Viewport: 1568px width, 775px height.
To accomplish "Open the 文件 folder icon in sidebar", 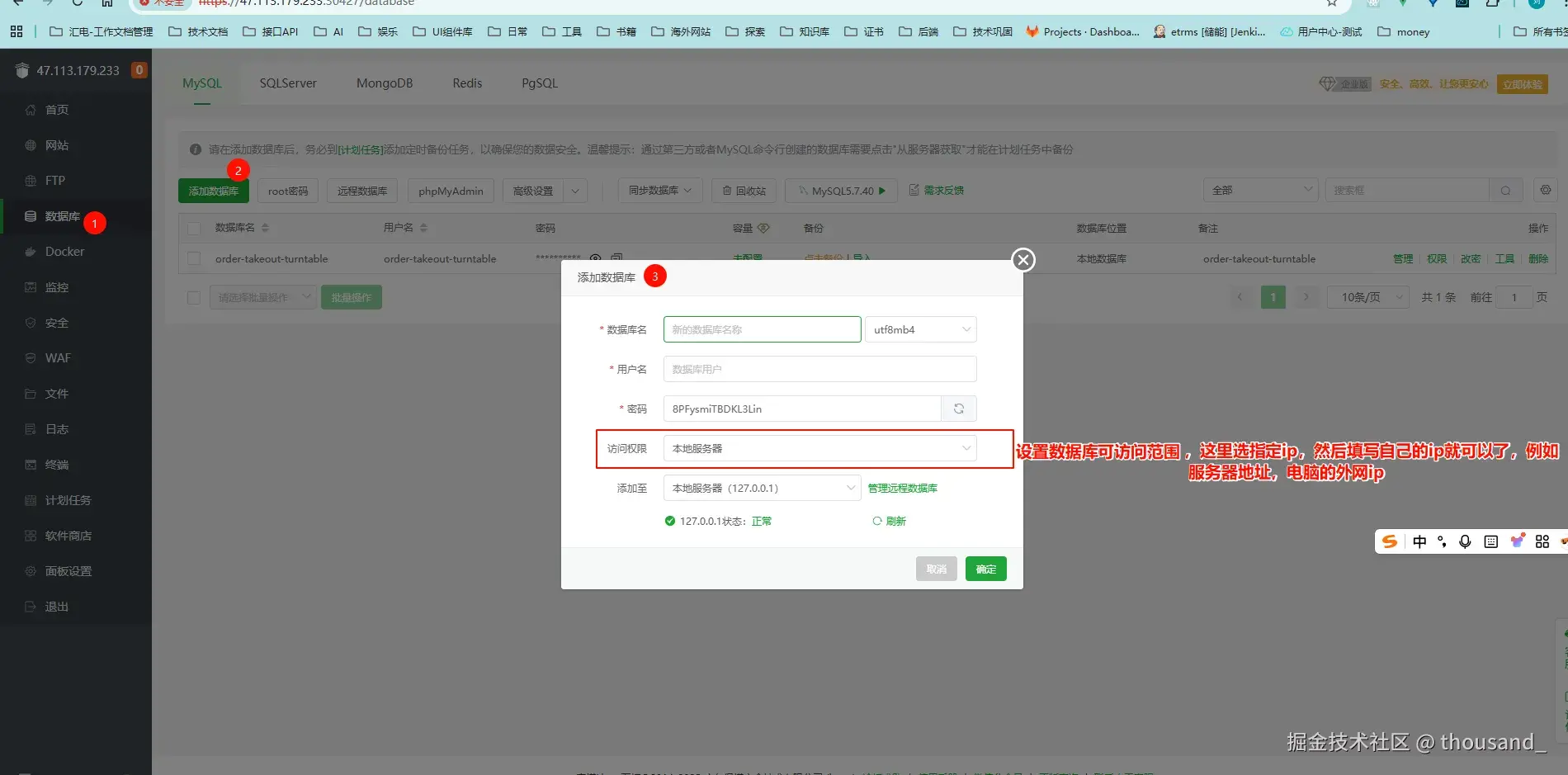I will (x=31, y=394).
